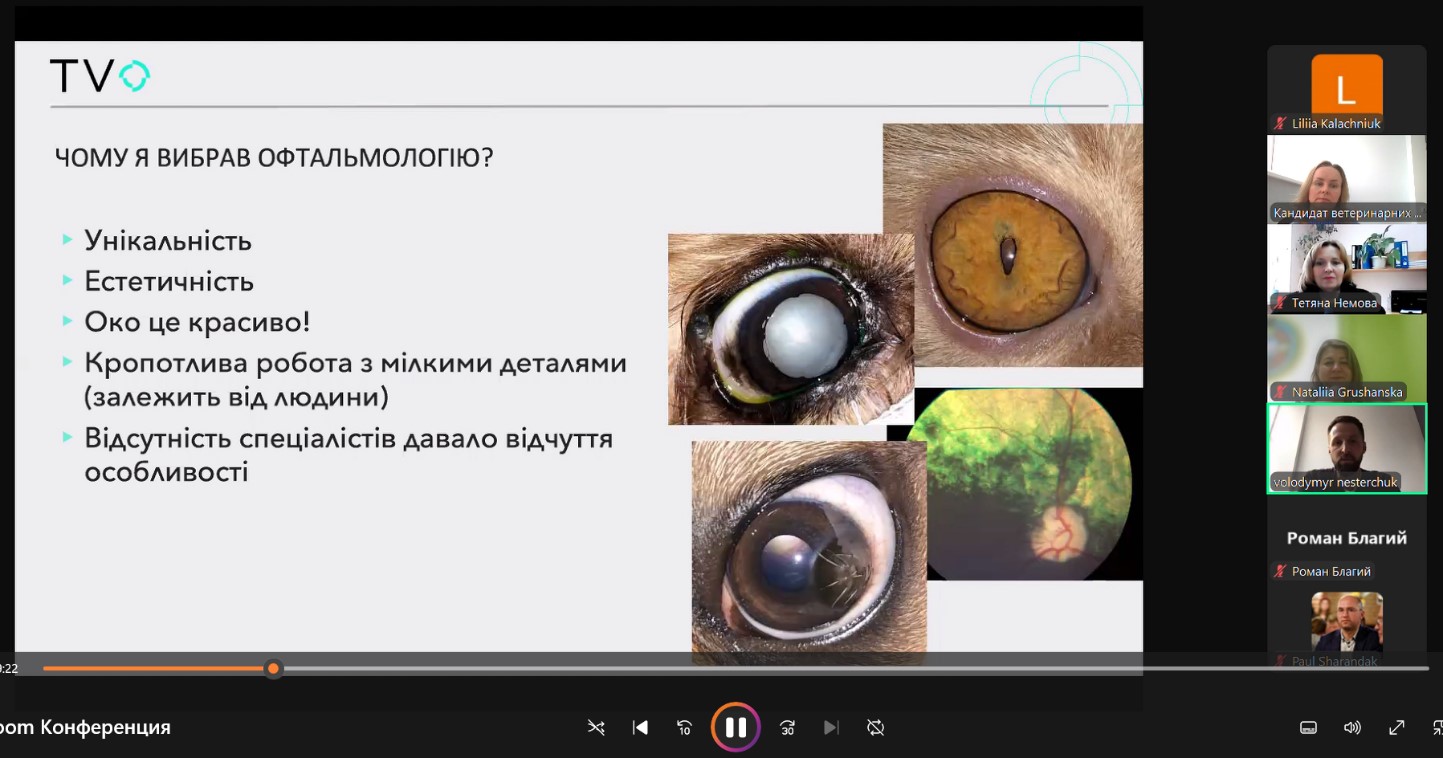Click muted mic icon beside Тетяна Немова
Screen dimensions: 1443x758
(x=1279, y=302)
